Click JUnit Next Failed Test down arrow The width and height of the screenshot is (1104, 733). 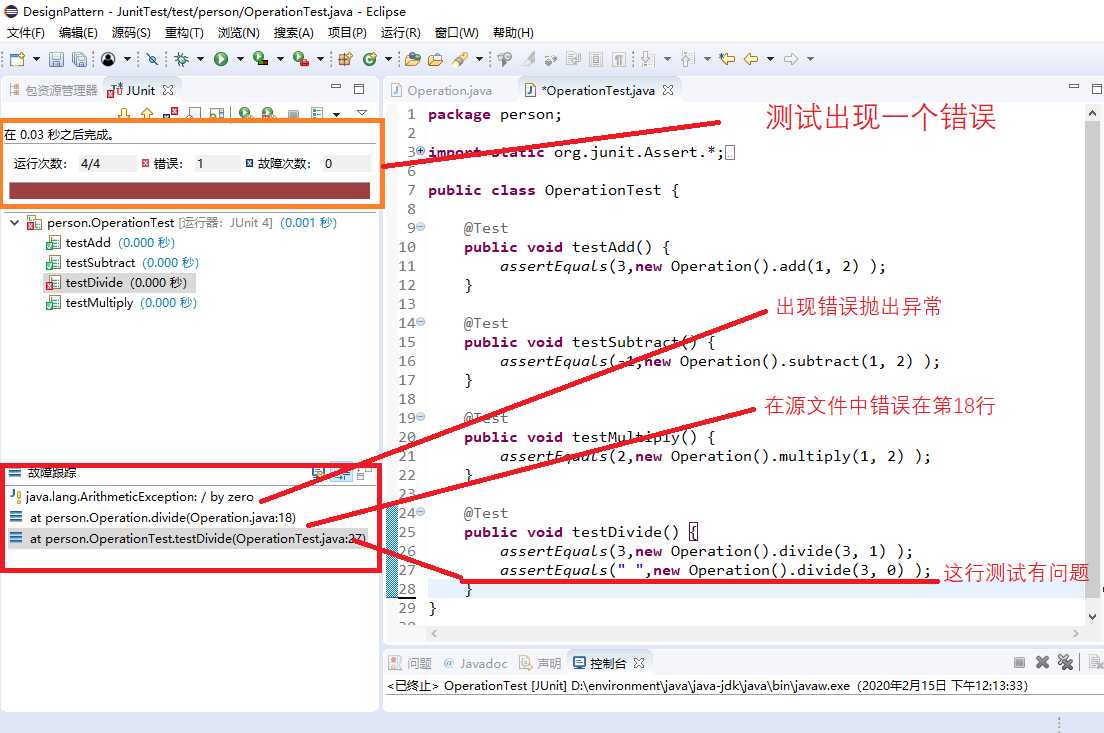tap(124, 113)
